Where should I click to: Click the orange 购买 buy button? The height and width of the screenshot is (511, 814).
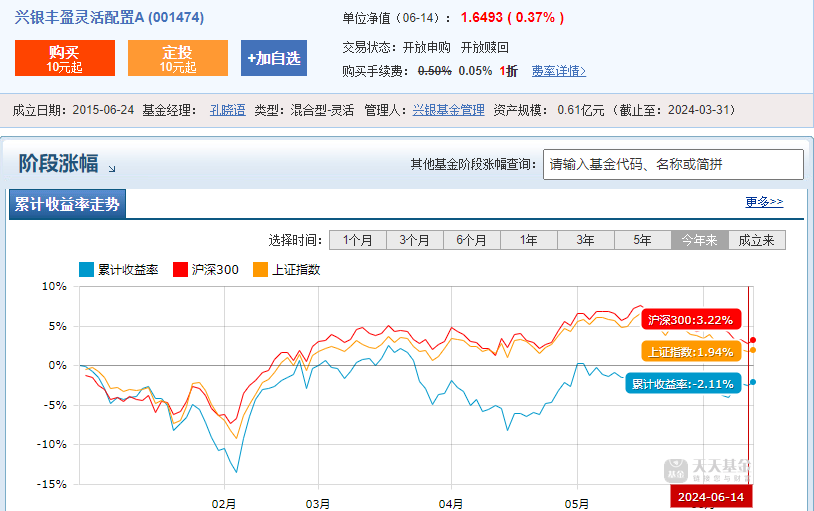click(65, 58)
